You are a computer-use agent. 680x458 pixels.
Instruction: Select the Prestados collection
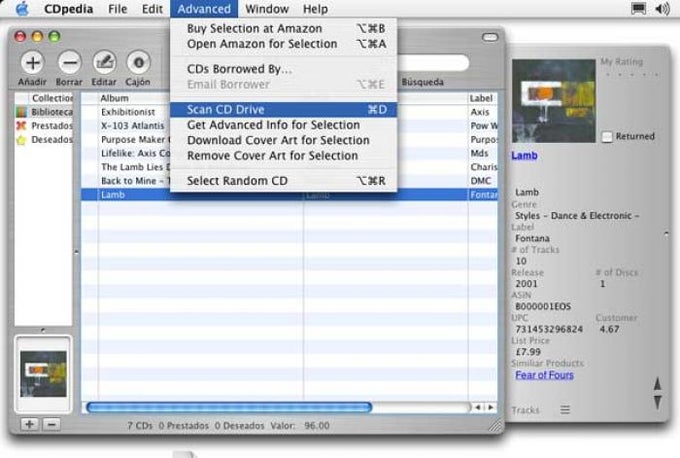(x=44, y=126)
